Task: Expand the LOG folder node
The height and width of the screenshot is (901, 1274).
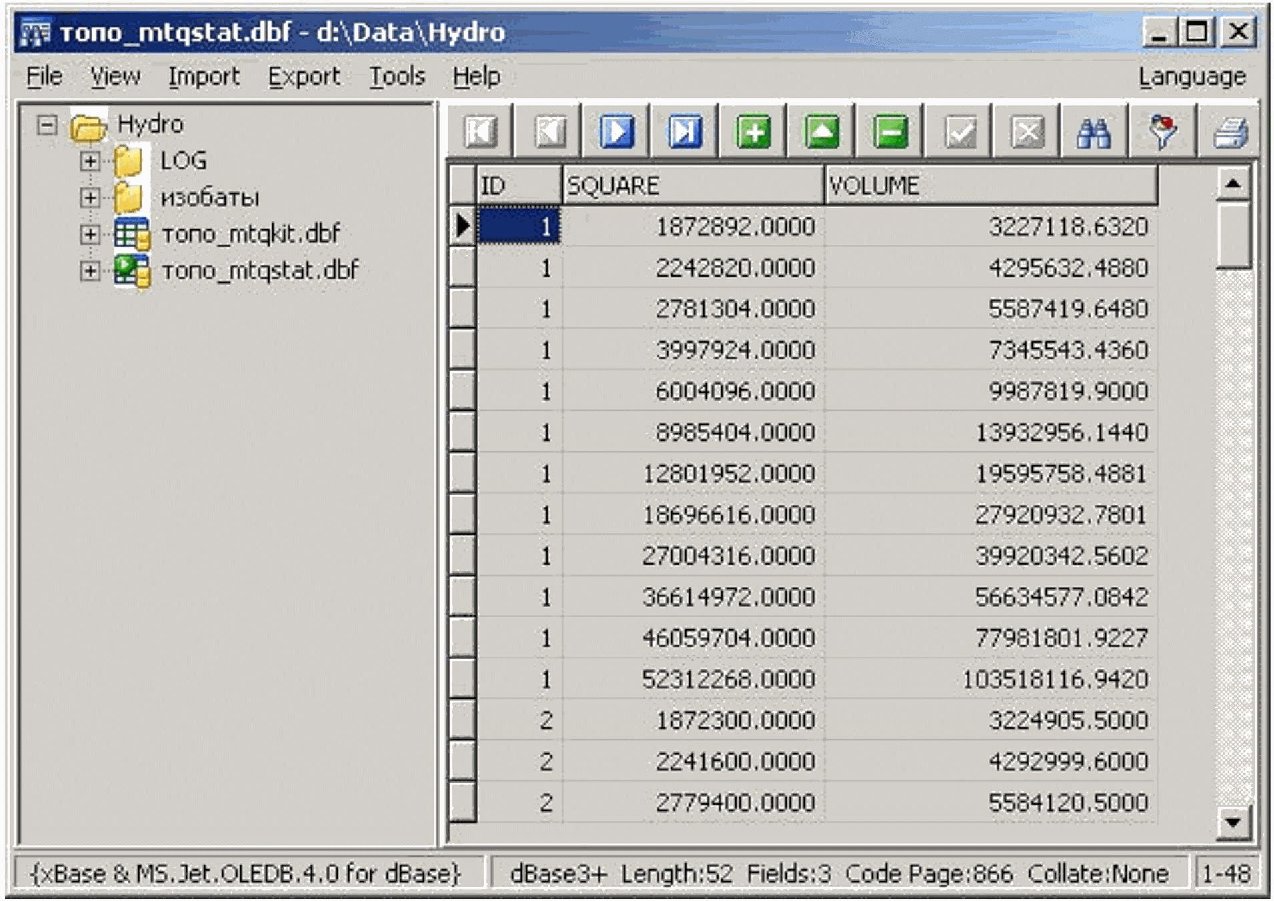Action: (91, 161)
